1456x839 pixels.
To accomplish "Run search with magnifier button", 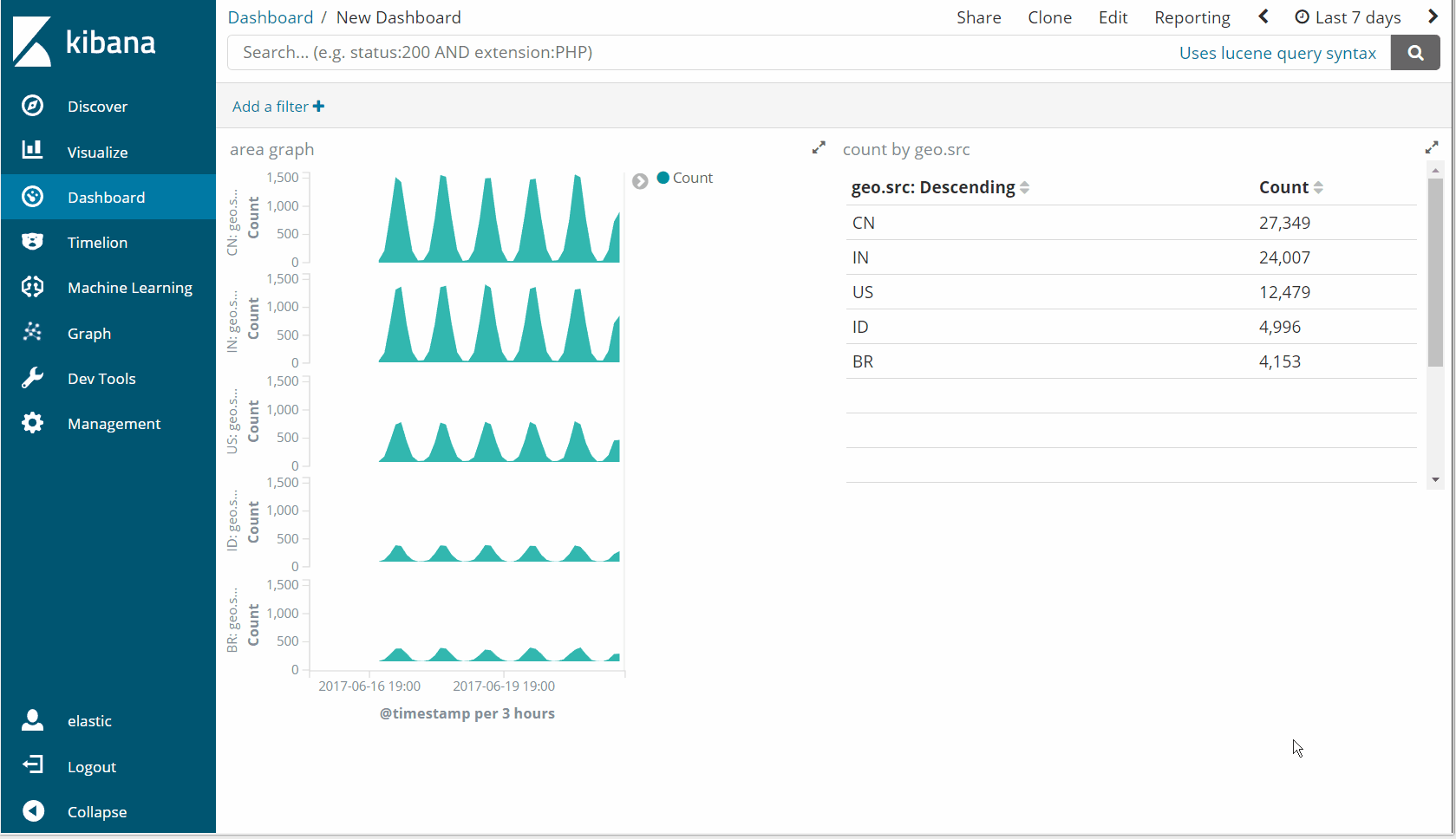I will coord(1415,53).
